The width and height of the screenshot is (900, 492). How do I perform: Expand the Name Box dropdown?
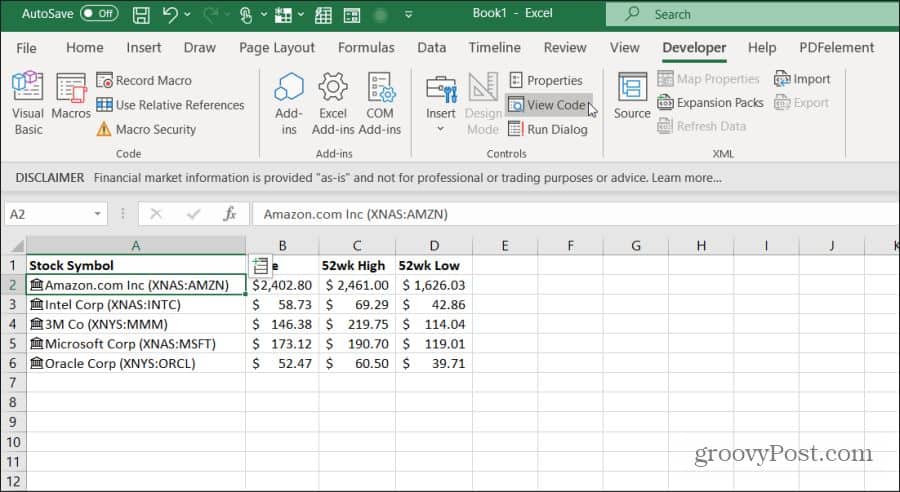[97, 214]
